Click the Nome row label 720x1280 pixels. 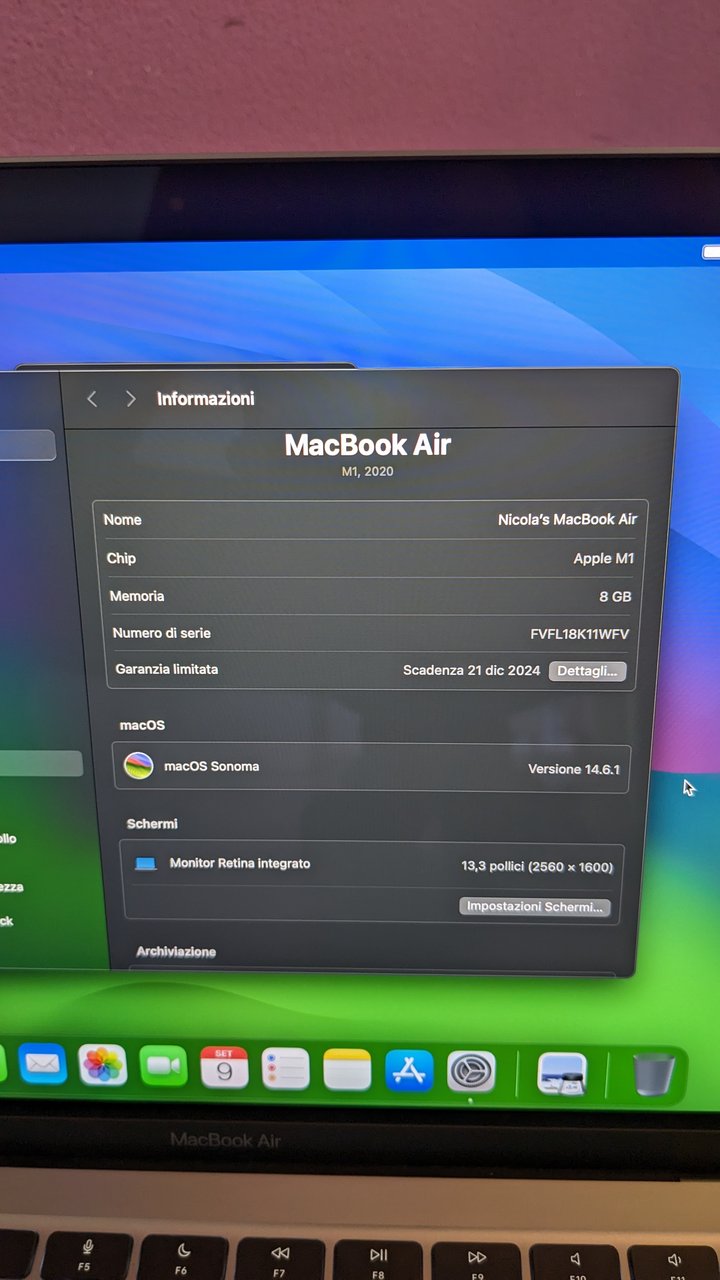(123, 520)
